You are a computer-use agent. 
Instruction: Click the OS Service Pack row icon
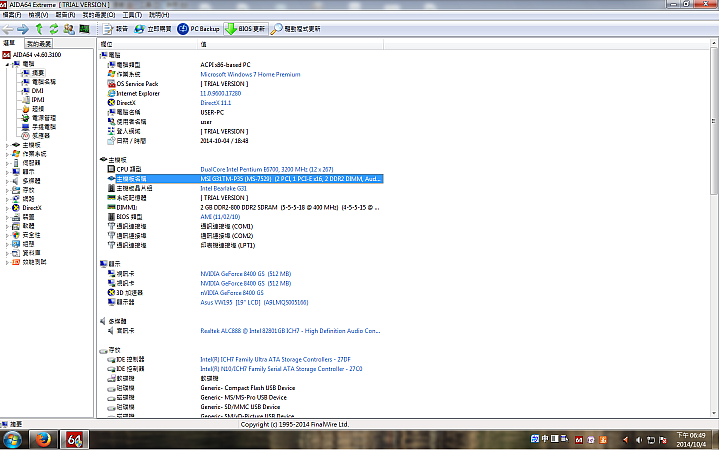(x=111, y=84)
